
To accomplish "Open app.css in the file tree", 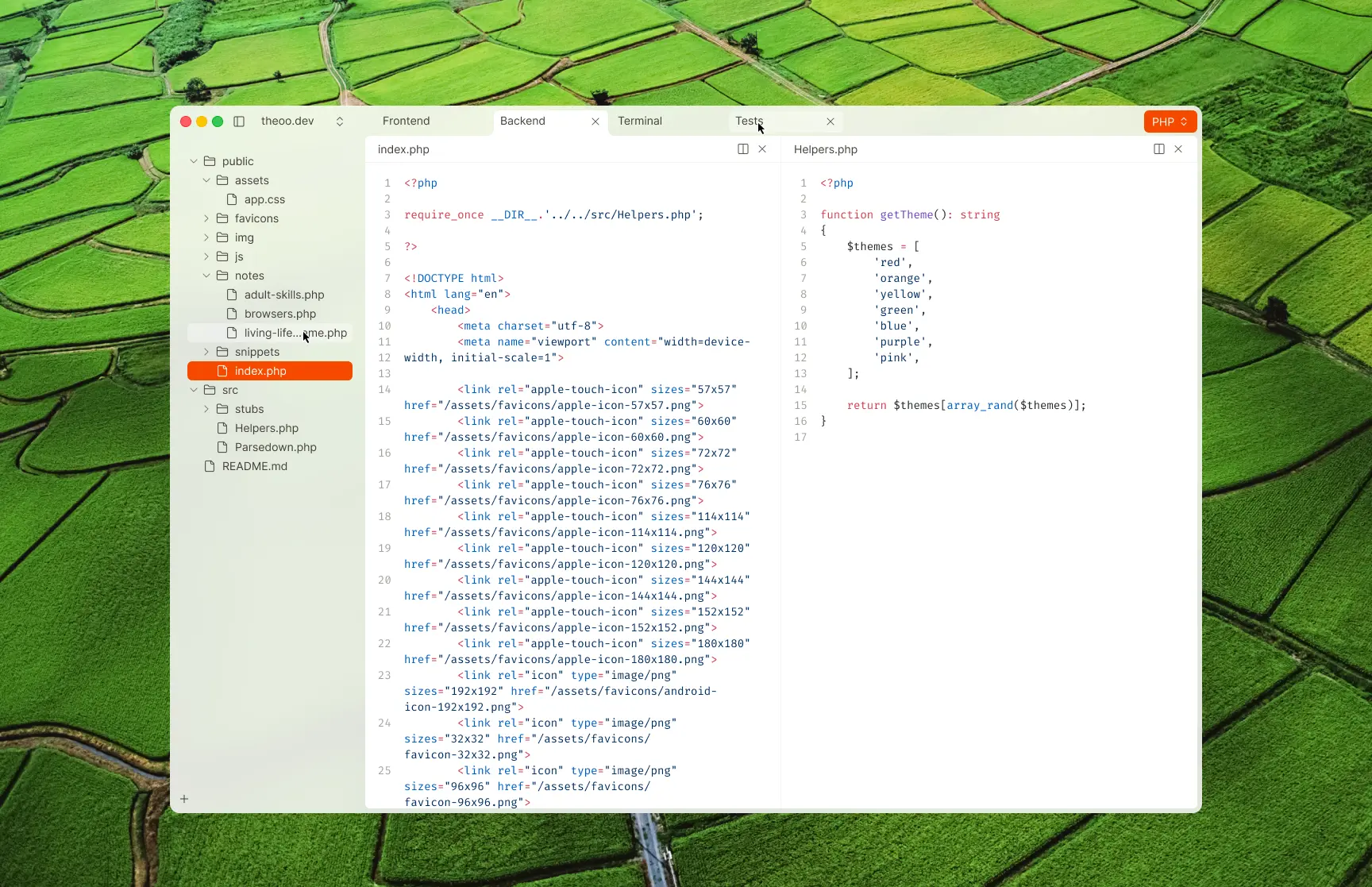I will [x=263, y=199].
